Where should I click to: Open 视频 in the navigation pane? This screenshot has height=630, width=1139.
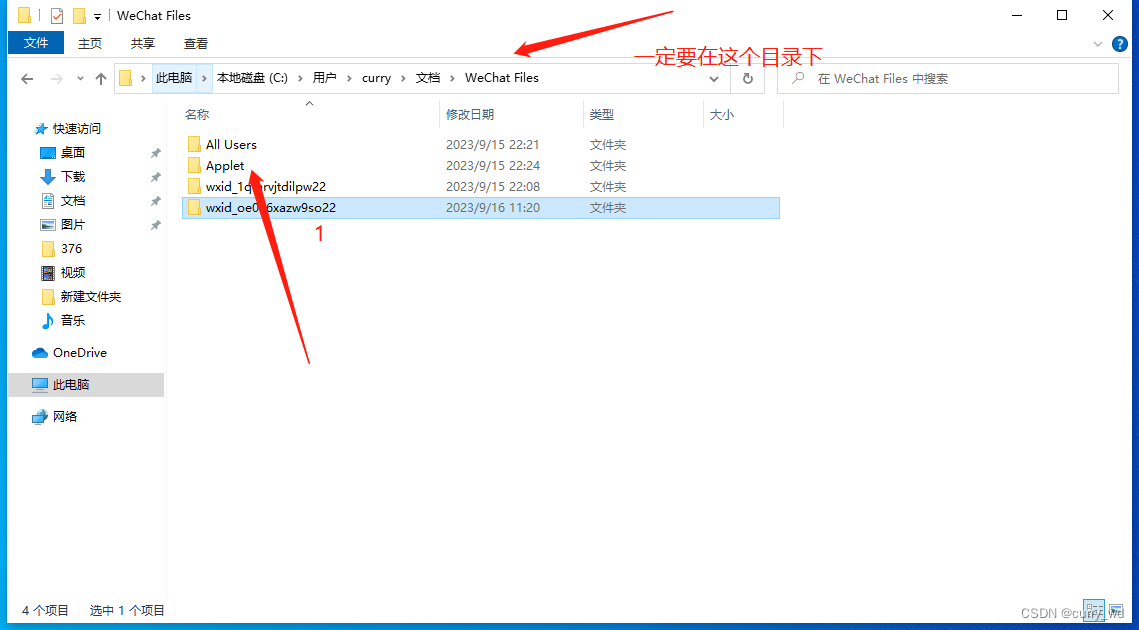click(x=73, y=272)
